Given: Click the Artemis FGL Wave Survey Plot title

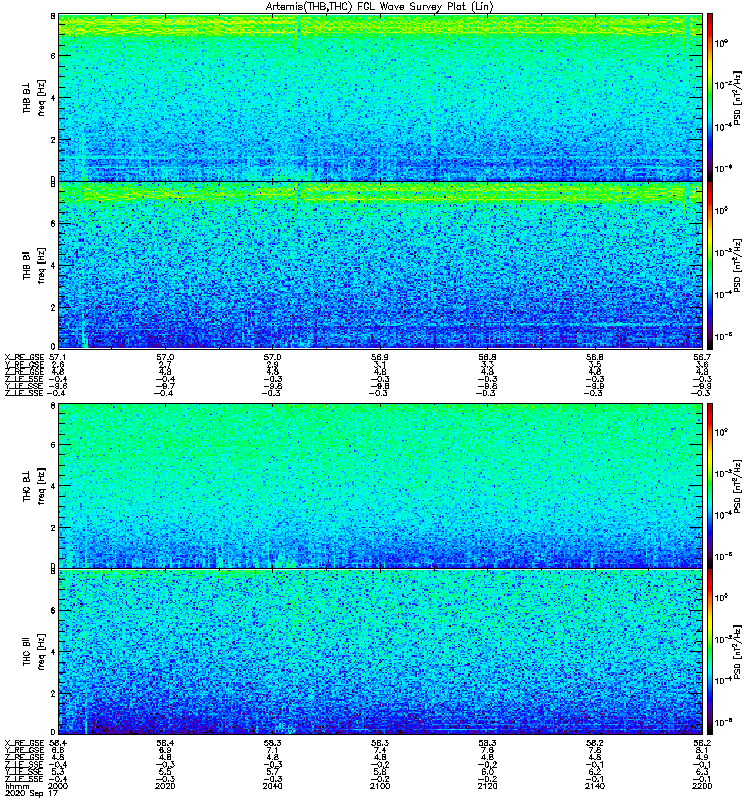Looking at the screenshot, I should (x=379, y=7).
